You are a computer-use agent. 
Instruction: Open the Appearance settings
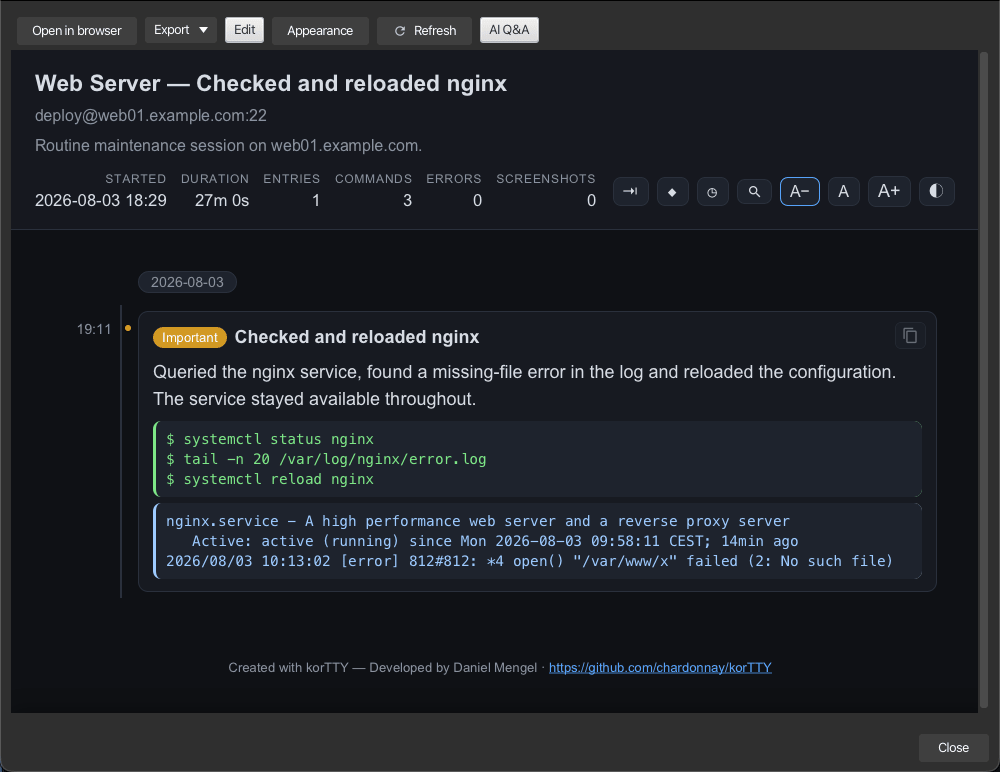[320, 31]
